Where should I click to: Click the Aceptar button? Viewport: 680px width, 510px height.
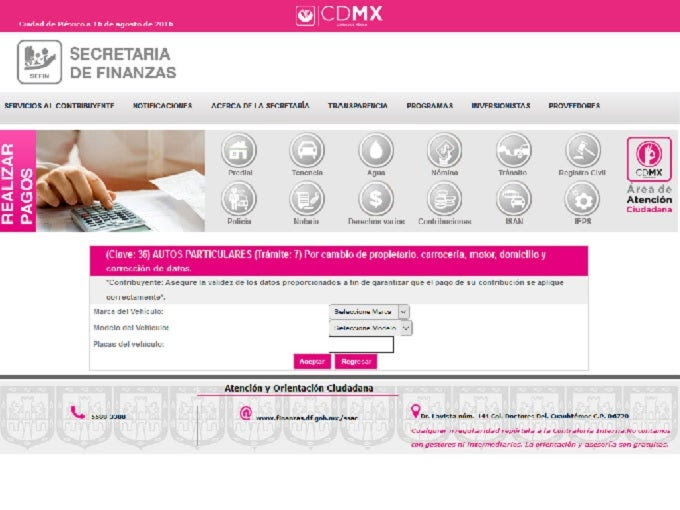pyautogui.click(x=312, y=361)
